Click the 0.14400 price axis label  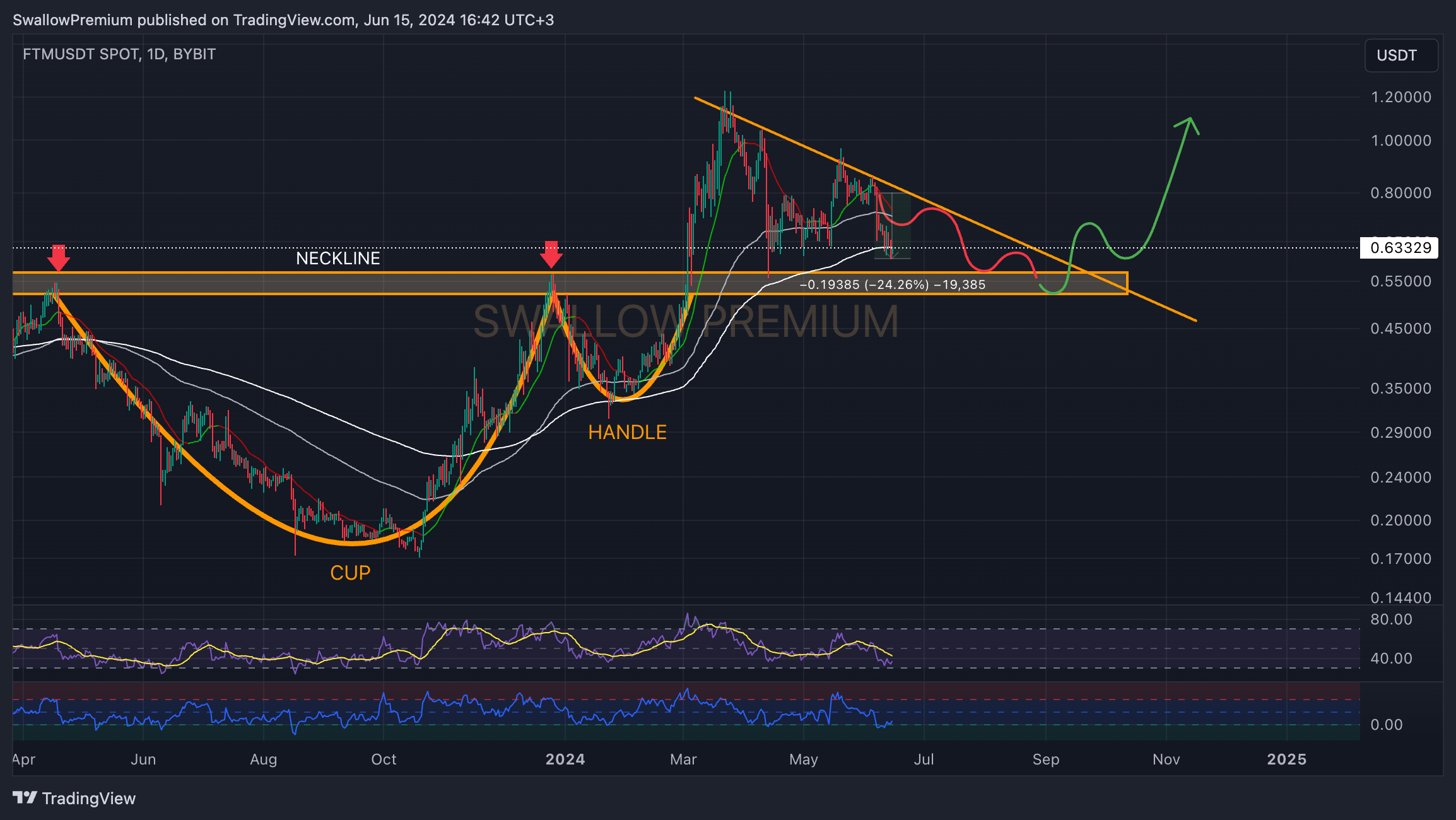point(1401,597)
